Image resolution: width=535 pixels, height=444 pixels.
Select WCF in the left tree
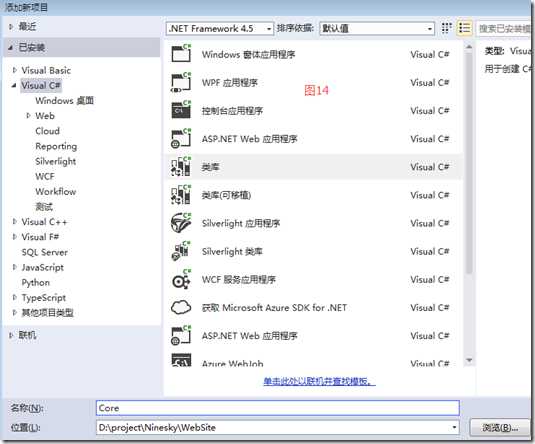45,176
